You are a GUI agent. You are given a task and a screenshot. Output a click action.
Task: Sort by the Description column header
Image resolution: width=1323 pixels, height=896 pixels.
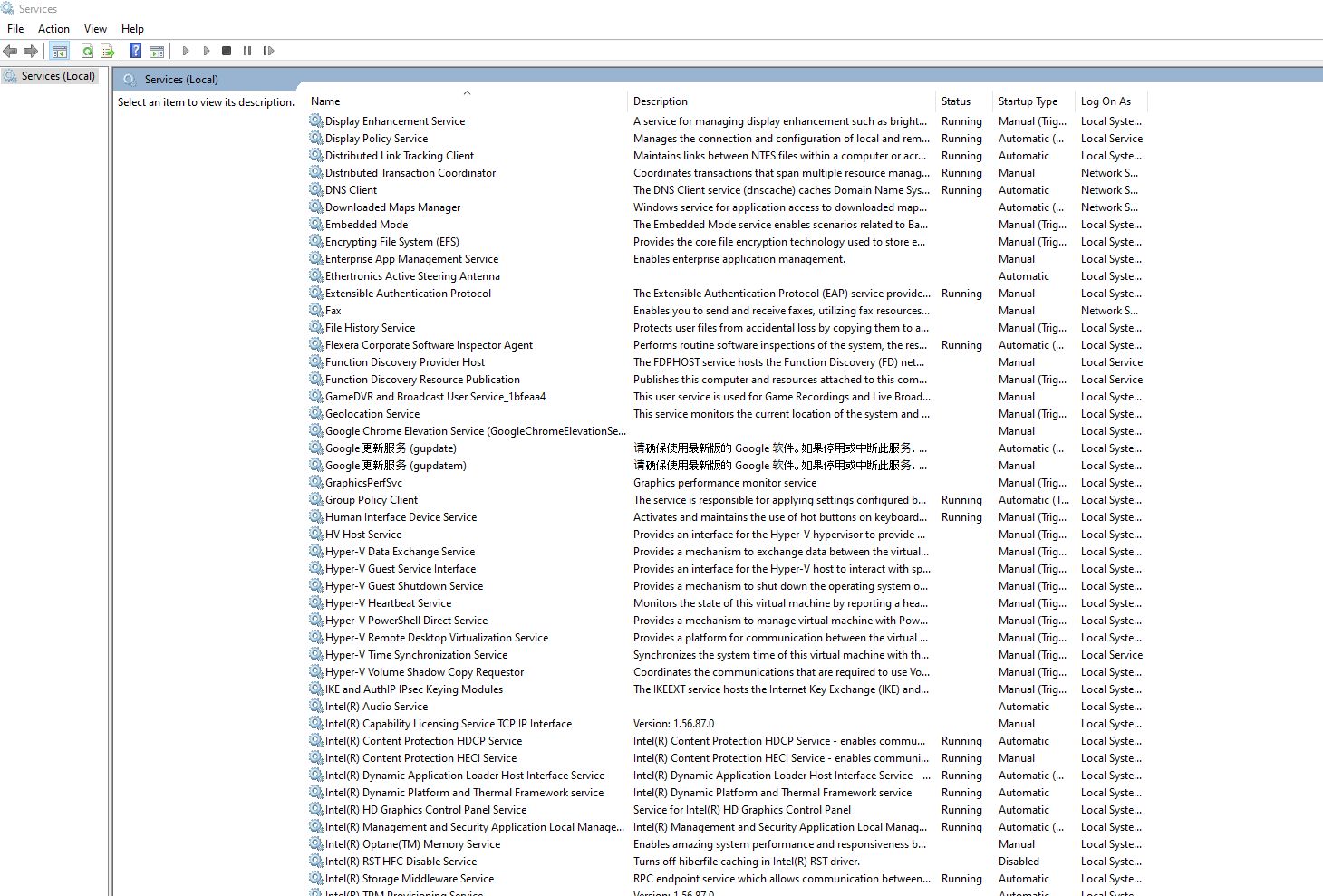click(781, 101)
